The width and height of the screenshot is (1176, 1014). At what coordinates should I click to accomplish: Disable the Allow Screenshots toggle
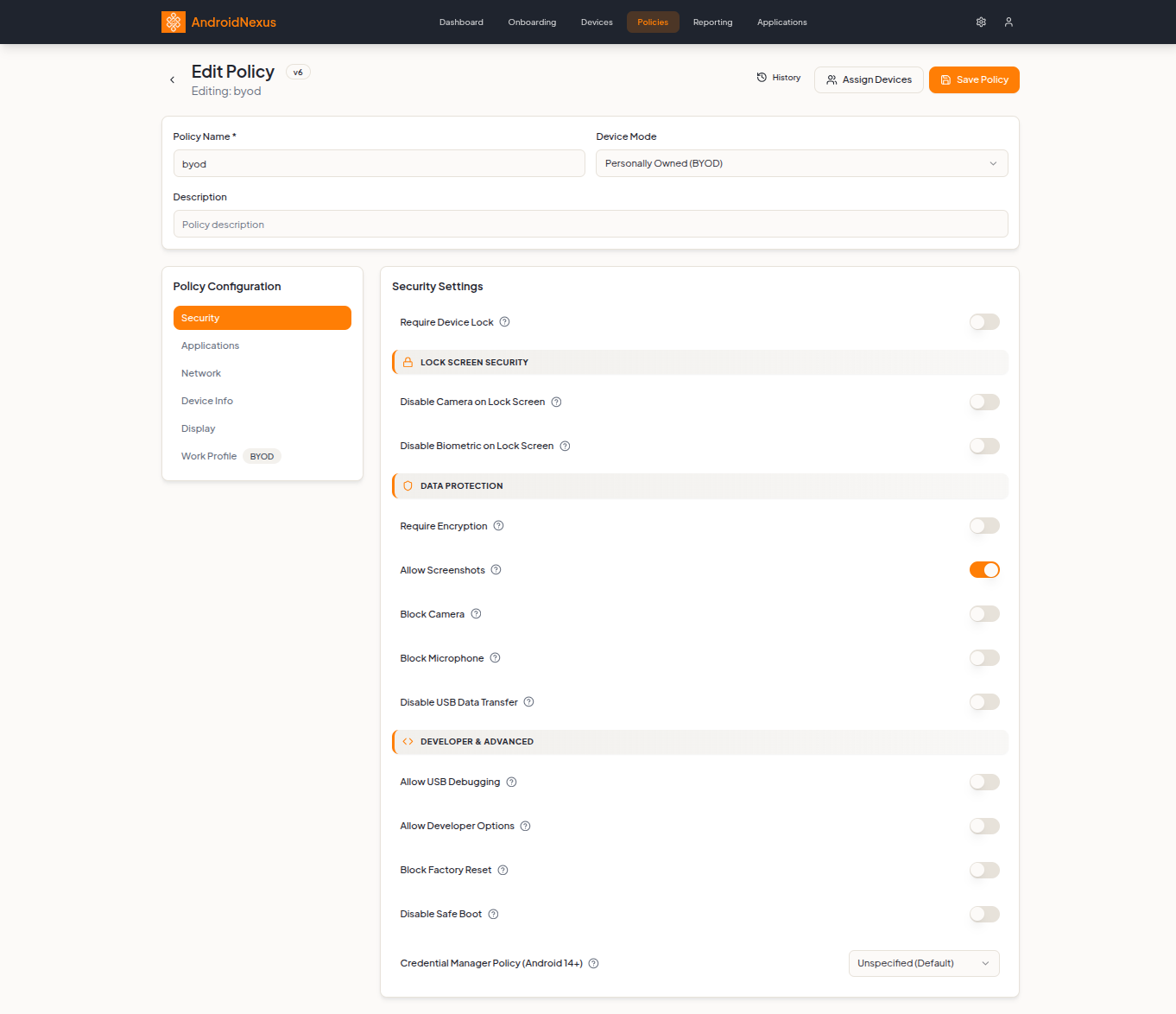point(984,569)
